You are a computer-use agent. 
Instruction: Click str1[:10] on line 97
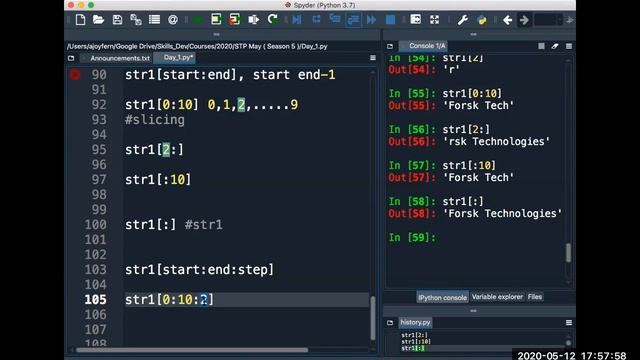pyautogui.click(x=158, y=179)
